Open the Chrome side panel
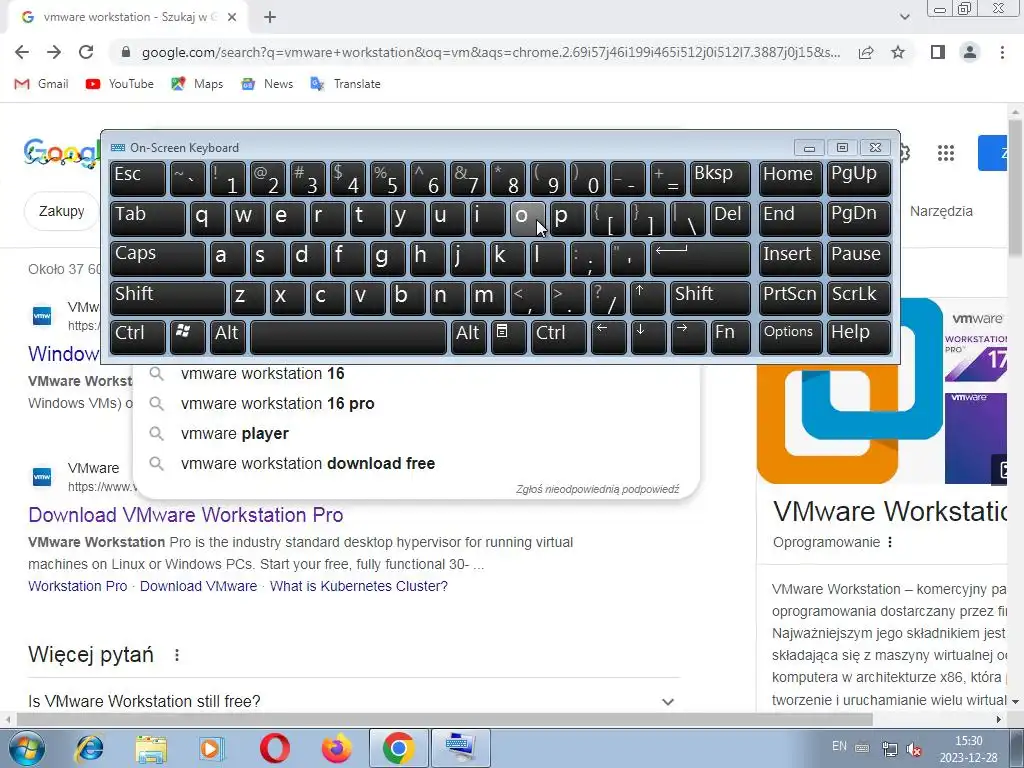Screen dimensions: 1024x768 (938, 52)
